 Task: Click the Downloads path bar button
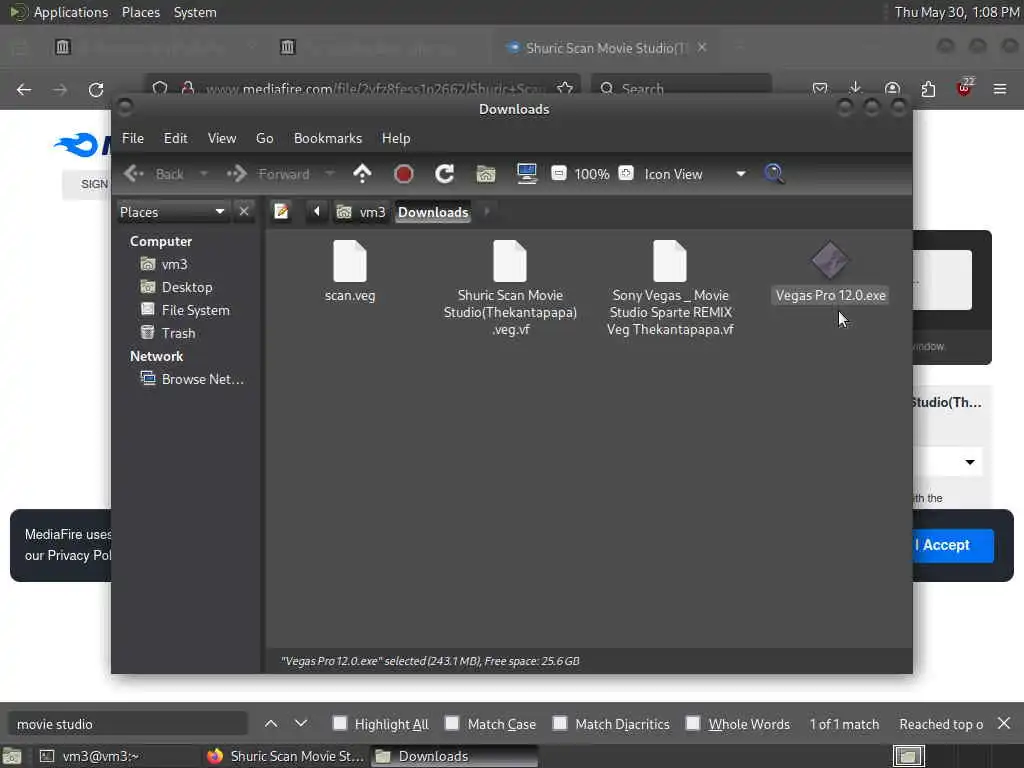click(x=433, y=212)
